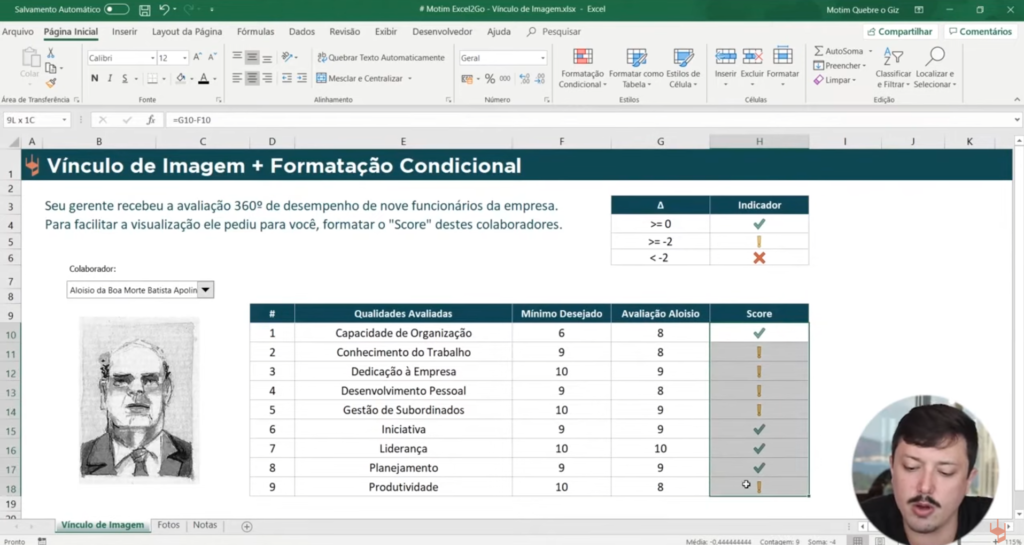Open the Formatar como Tabela menu
Viewport: 1024px width, 545px height.
click(x=636, y=68)
